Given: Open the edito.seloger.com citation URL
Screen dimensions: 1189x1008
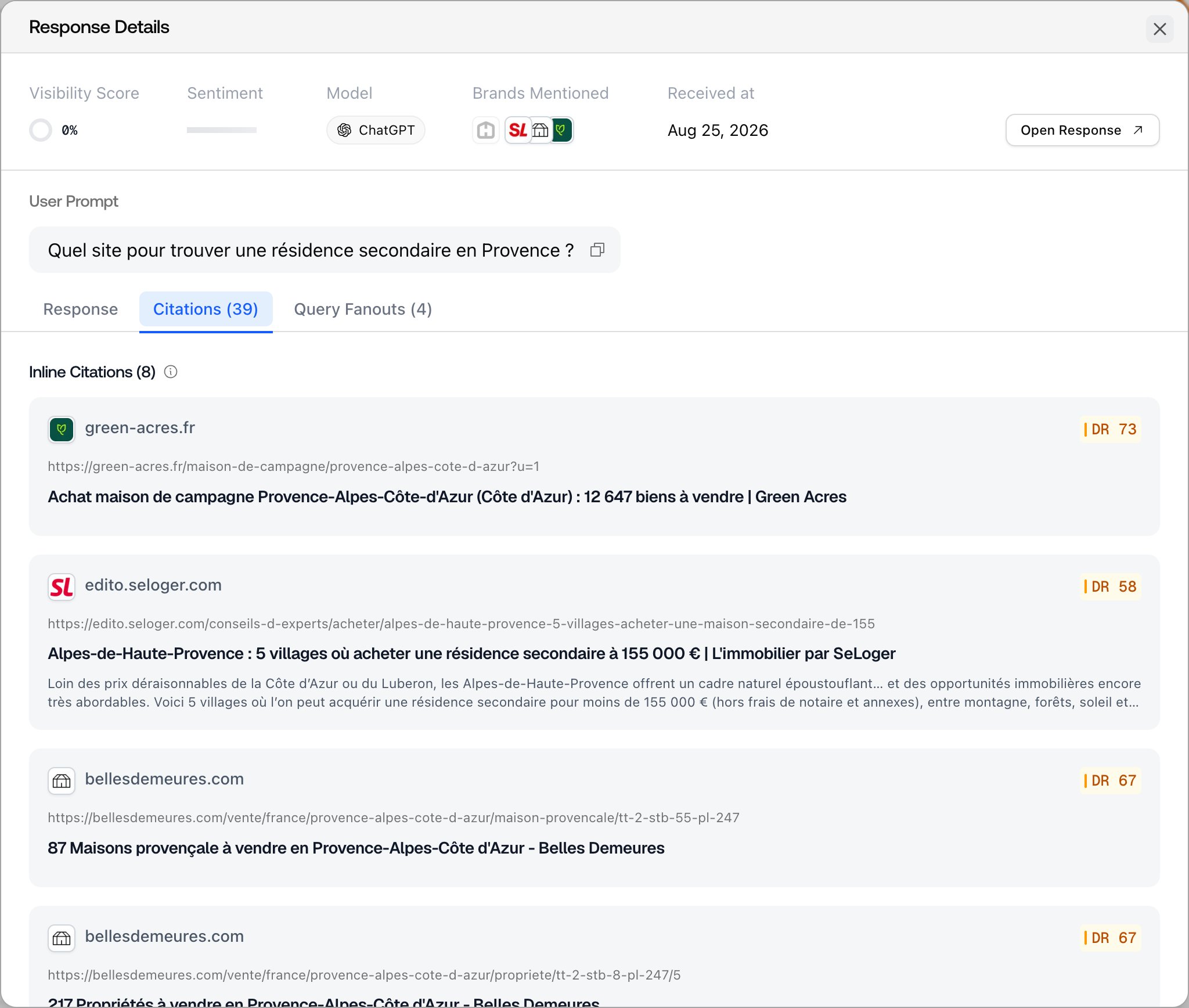Looking at the screenshot, I should [x=461, y=624].
